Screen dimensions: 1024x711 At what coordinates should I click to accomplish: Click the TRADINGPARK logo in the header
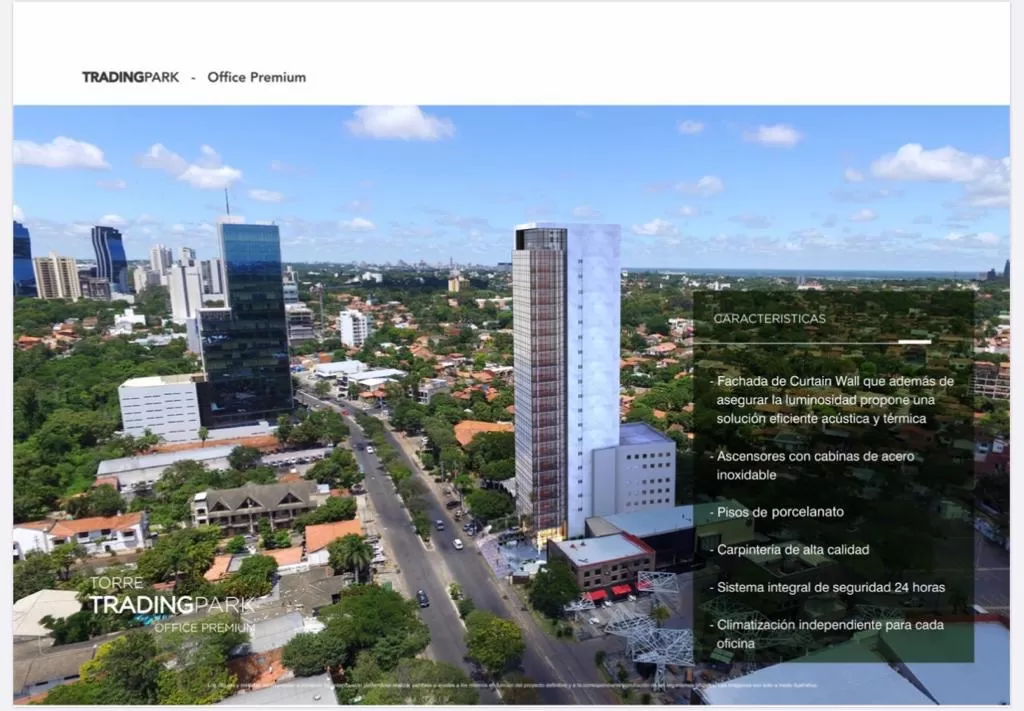tap(131, 77)
